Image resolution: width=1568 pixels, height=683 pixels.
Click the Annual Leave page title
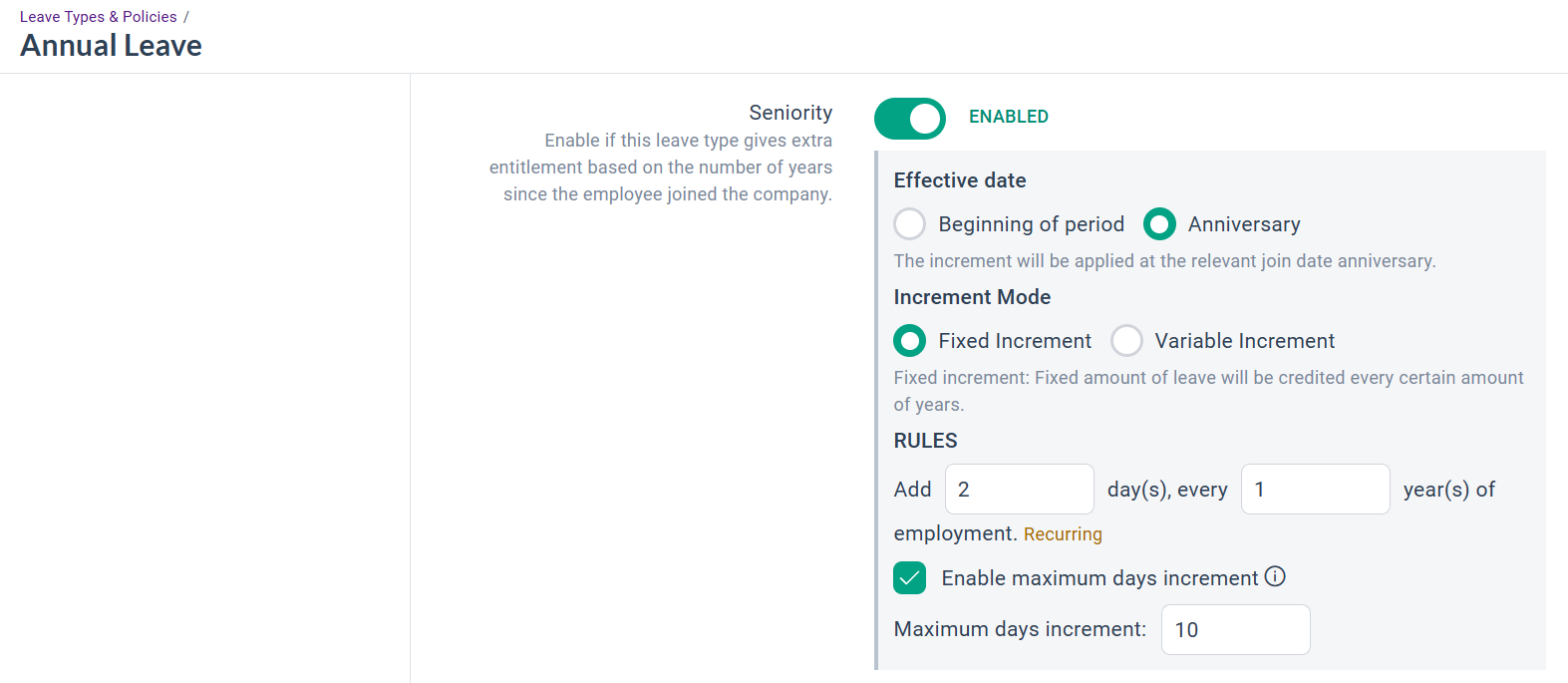pyautogui.click(x=111, y=46)
